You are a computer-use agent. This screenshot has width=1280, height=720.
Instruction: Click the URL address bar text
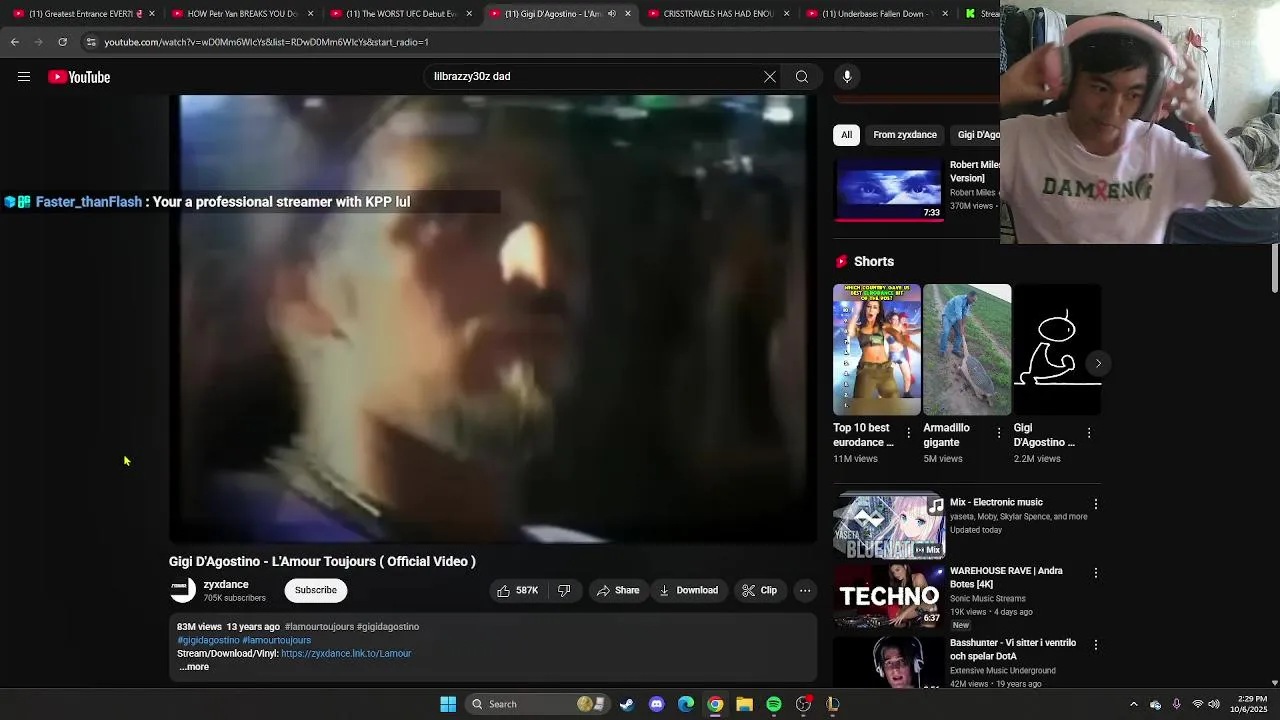pos(266,42)
